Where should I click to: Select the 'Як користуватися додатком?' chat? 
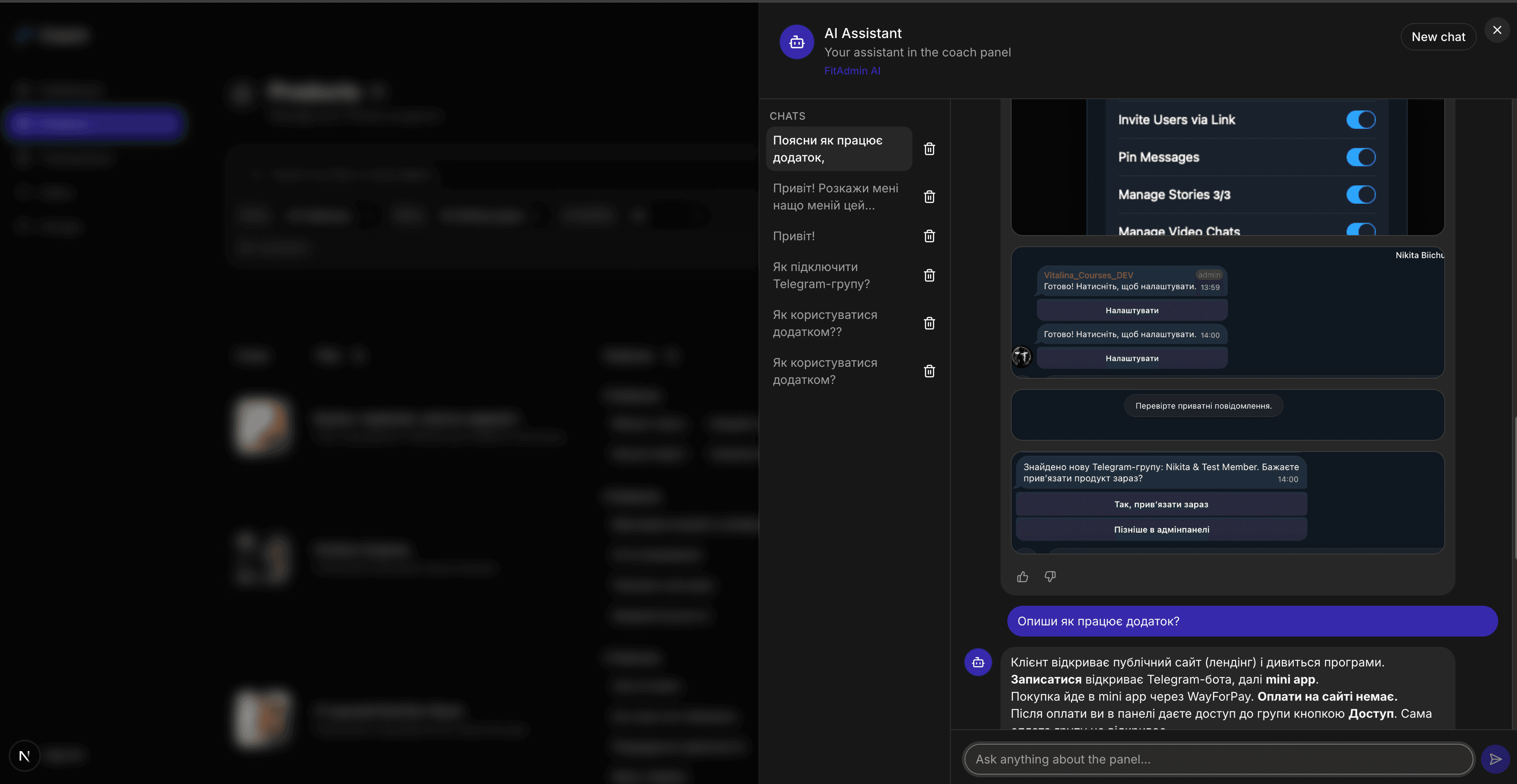click(x=839, y=371)
